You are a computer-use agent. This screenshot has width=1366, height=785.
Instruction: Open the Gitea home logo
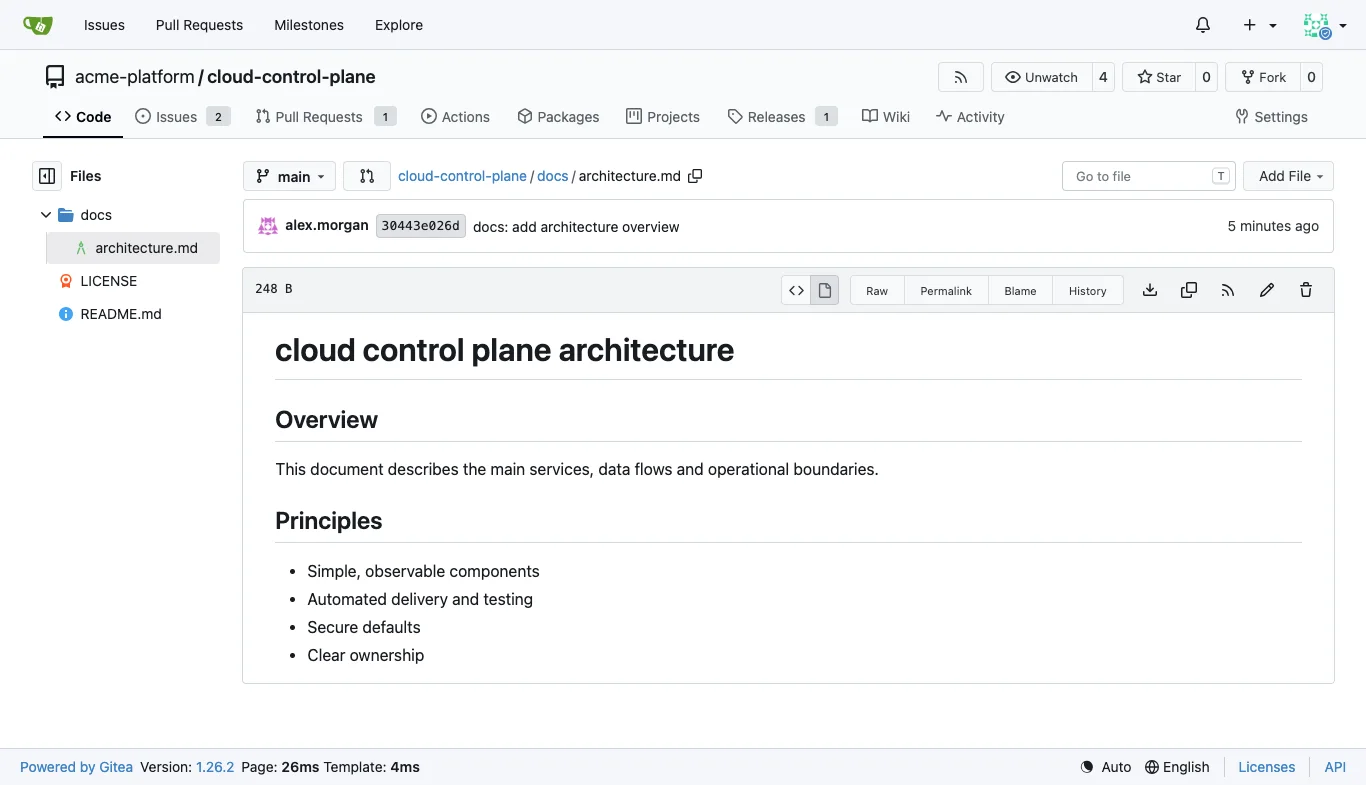pos(38,25)
